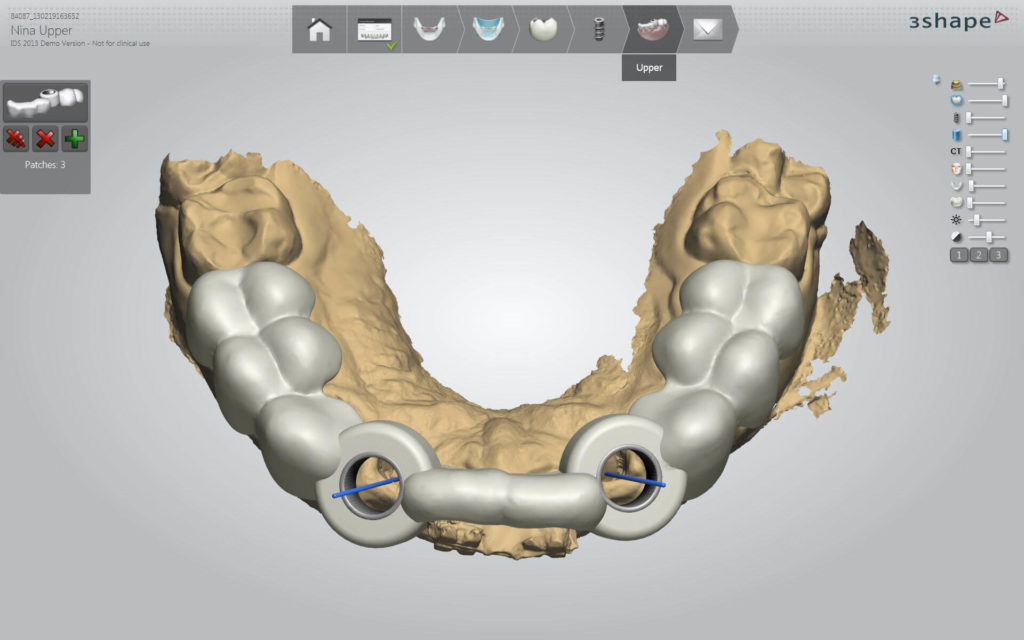Image resolution: width=1024 pixels, height=640 pixels.
Task: Select view preset 1 button
Action: point(959,255)
